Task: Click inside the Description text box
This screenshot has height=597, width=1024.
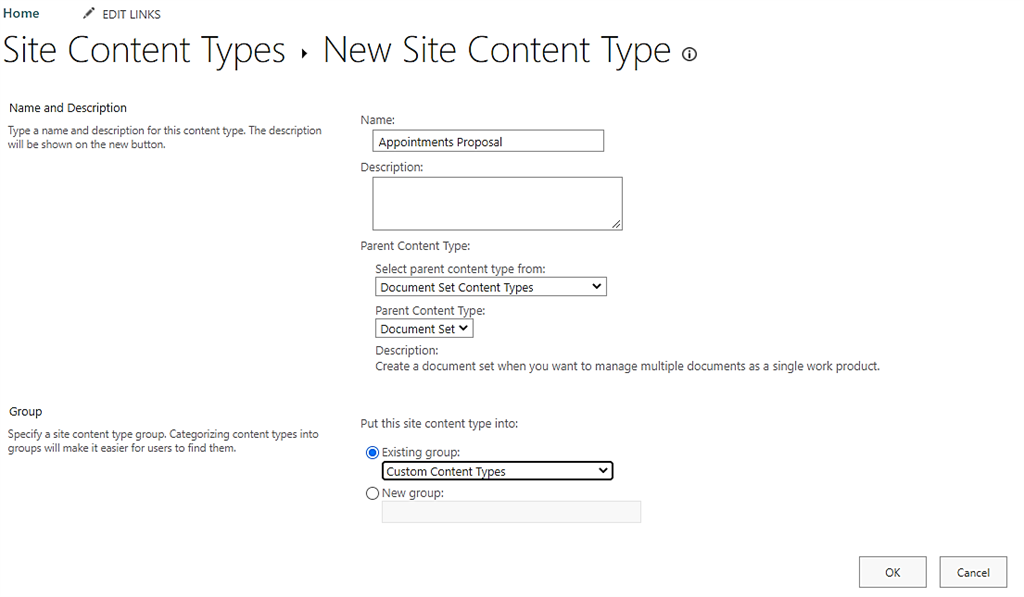Action: pos(496,202)
